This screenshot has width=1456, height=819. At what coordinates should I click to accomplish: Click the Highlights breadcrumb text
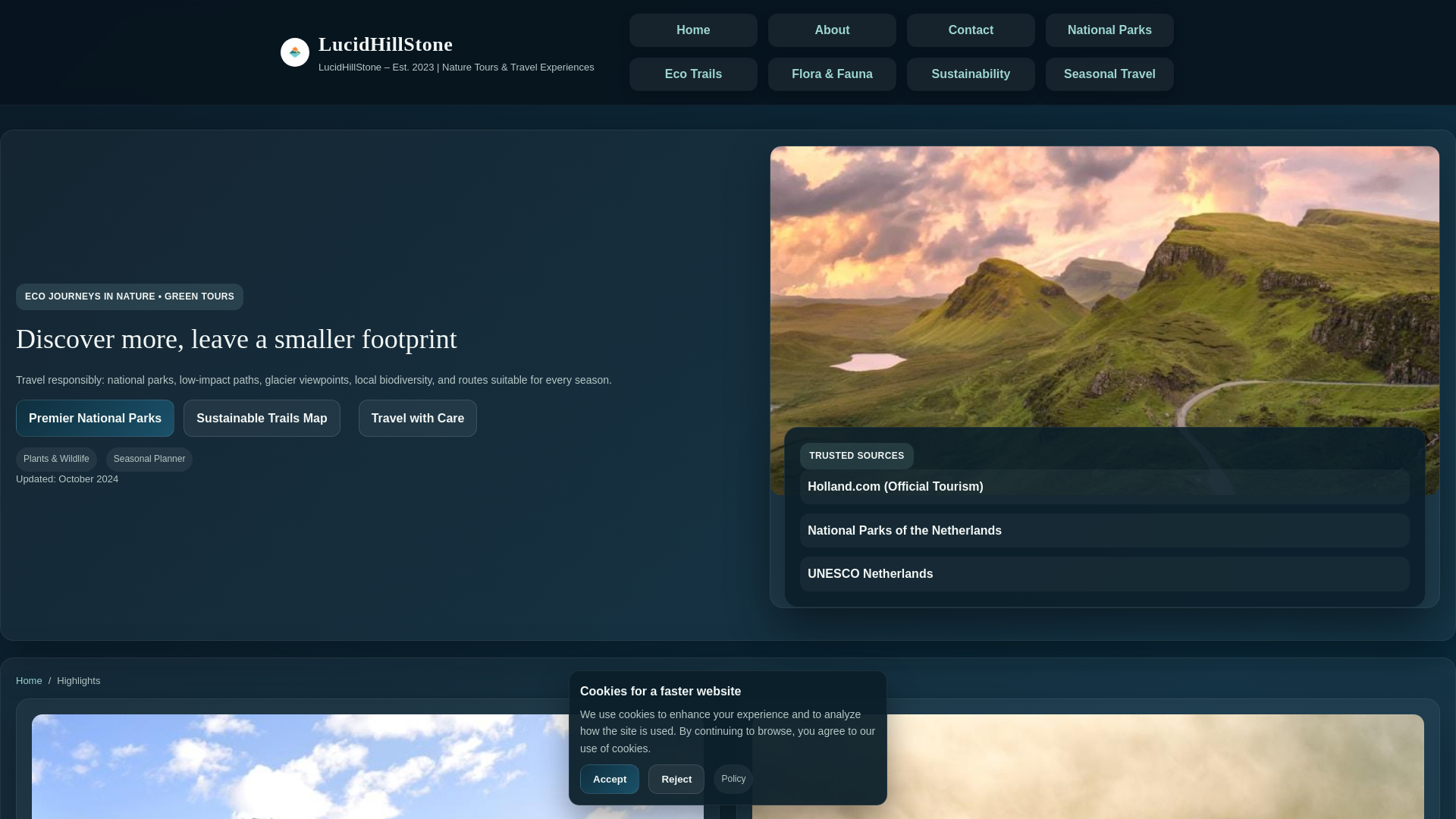click(78, 681)
